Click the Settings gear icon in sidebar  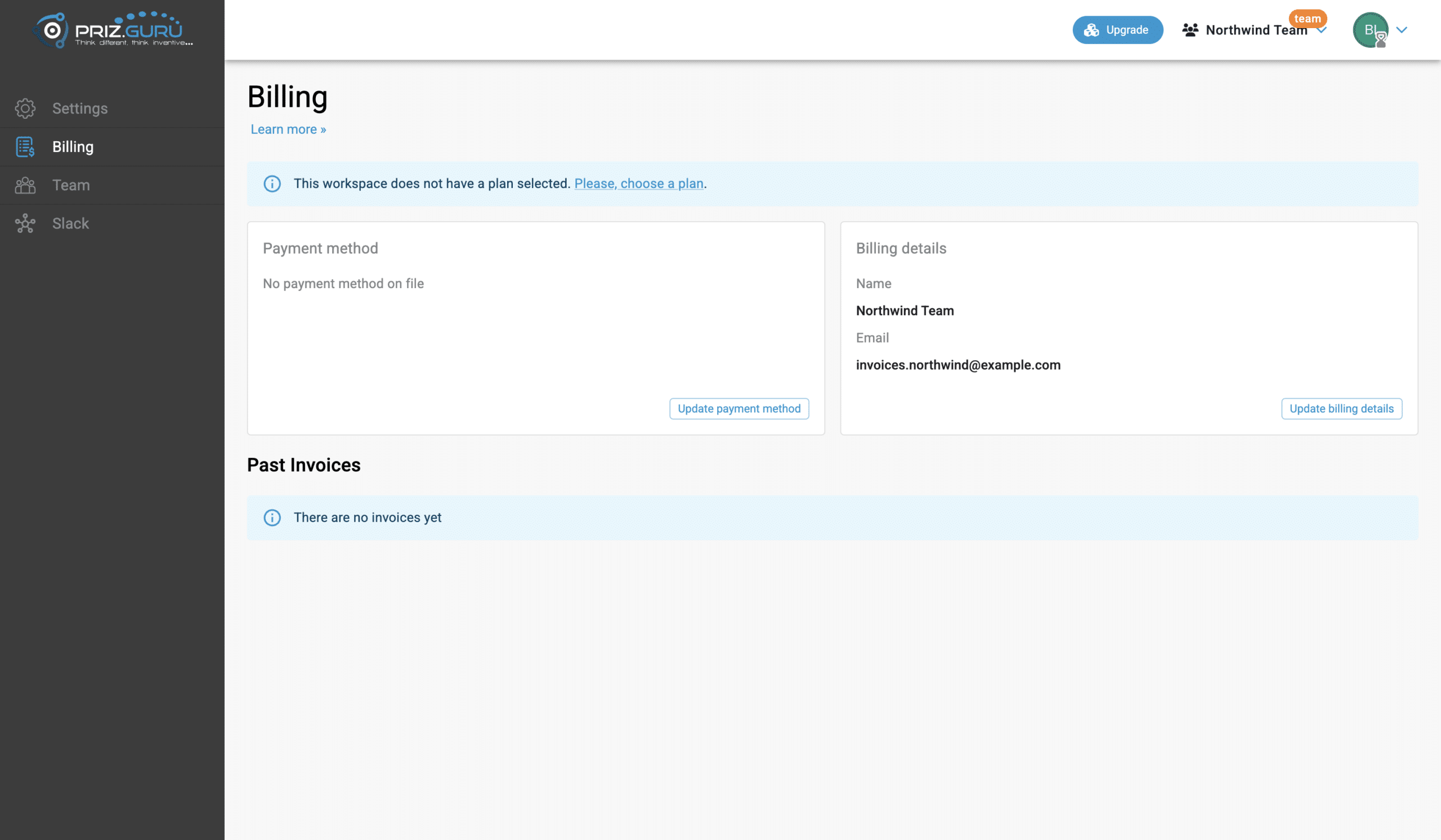coord(25,108)
